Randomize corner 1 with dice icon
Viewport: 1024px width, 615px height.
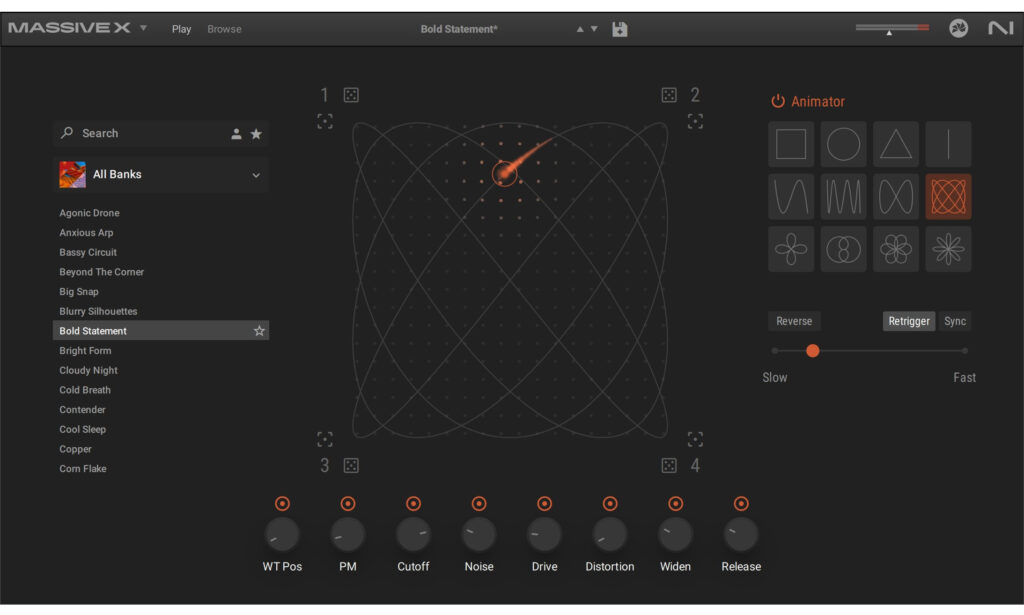(x=351, y=95)
